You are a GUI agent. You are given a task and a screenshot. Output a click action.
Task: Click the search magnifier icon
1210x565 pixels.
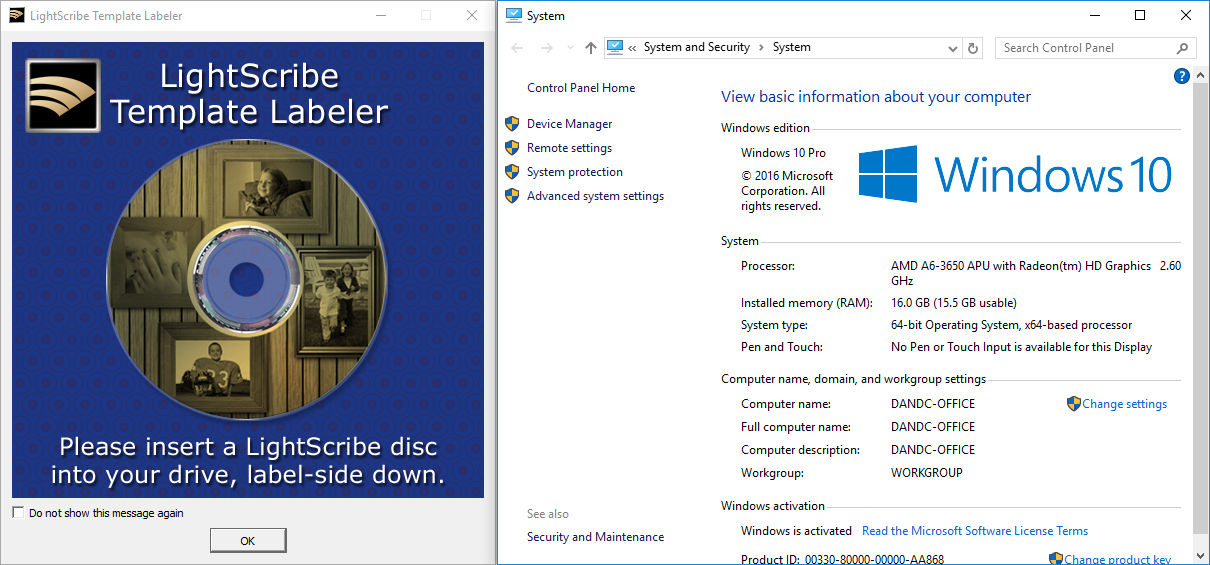point(1182,48)
